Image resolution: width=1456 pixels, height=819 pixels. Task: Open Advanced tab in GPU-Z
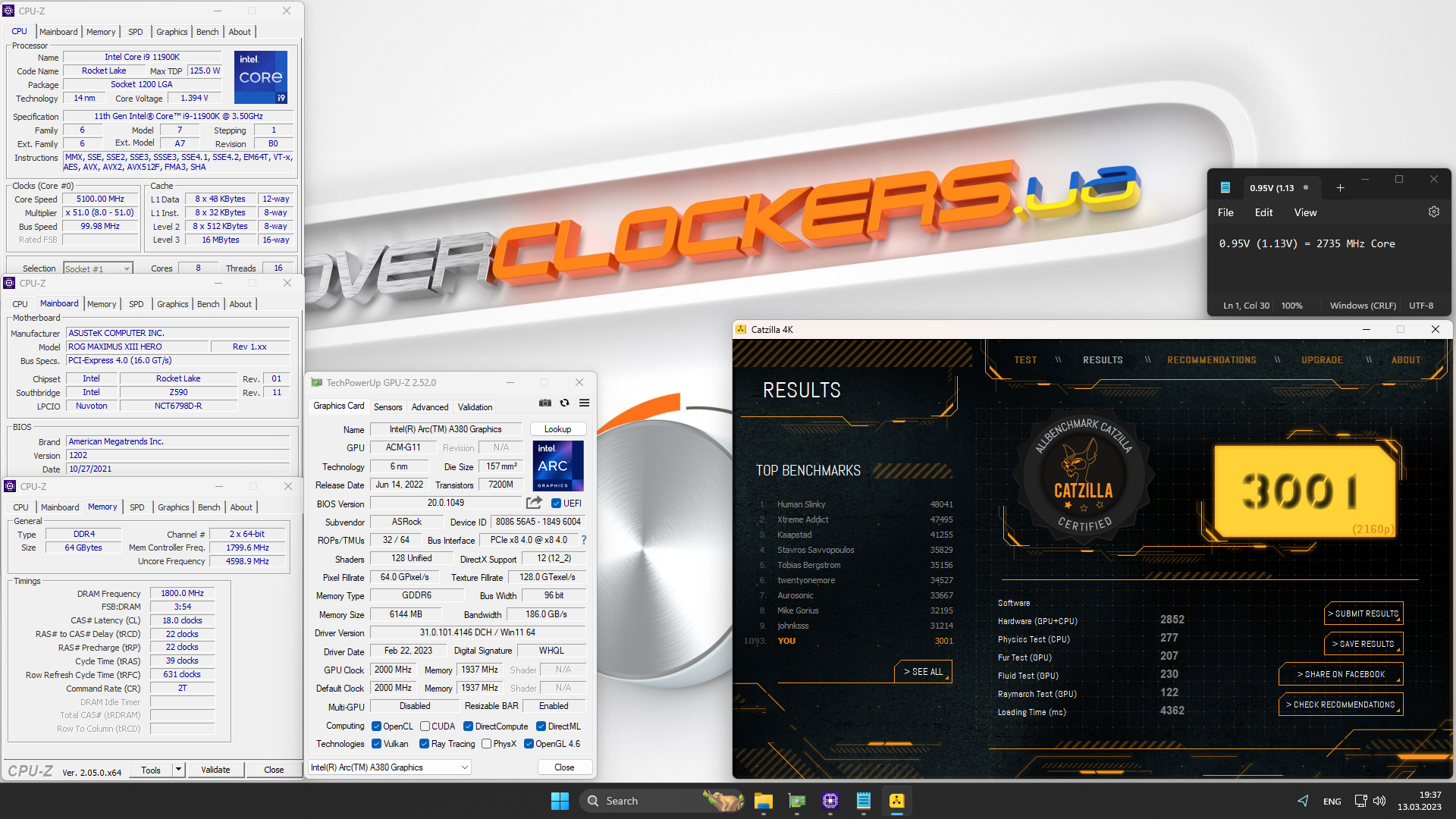430,407
